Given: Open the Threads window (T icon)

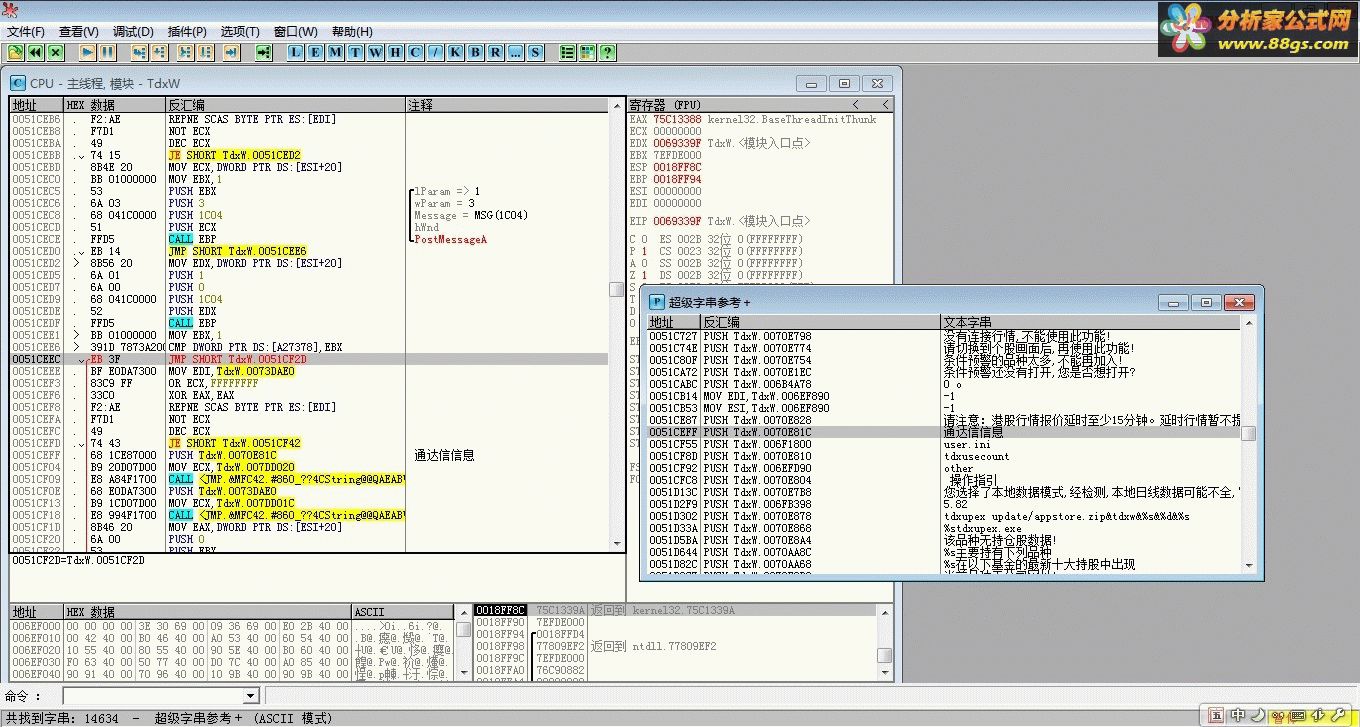Looking at the screenshot, I should pyautogui.click(x=356, y=52).
